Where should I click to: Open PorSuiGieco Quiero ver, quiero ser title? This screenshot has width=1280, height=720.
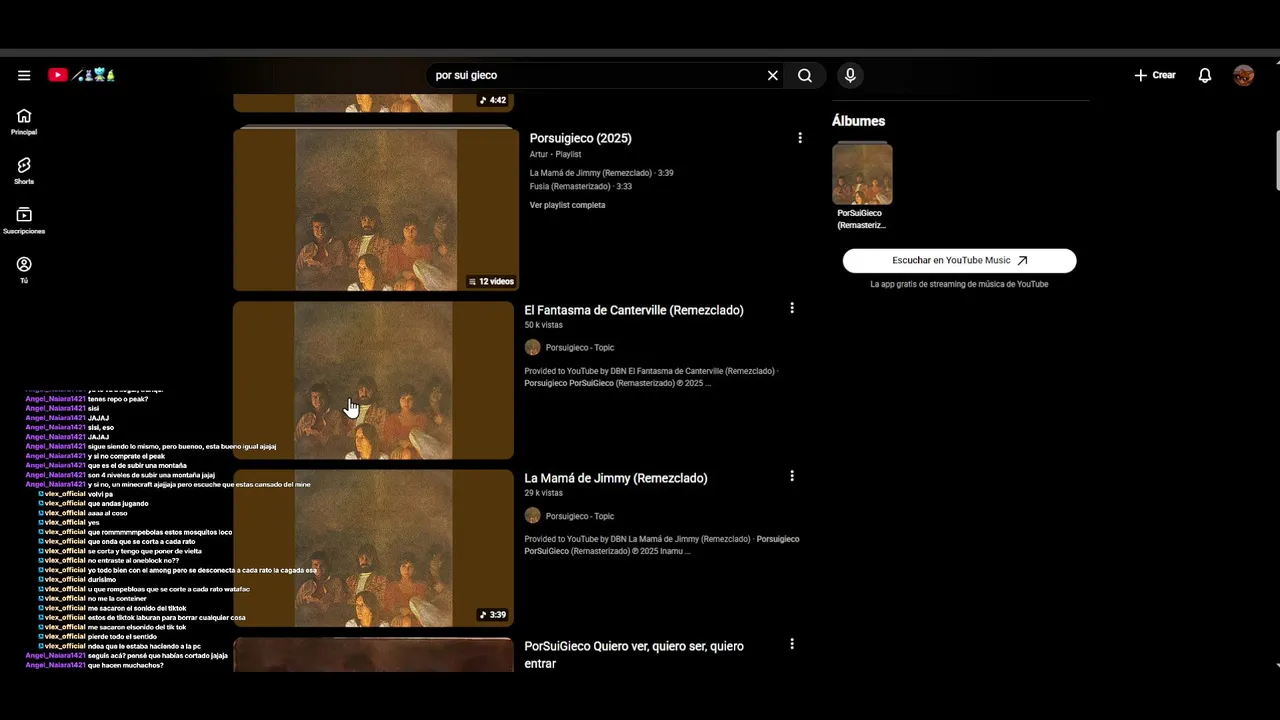[x=634, y=654]
